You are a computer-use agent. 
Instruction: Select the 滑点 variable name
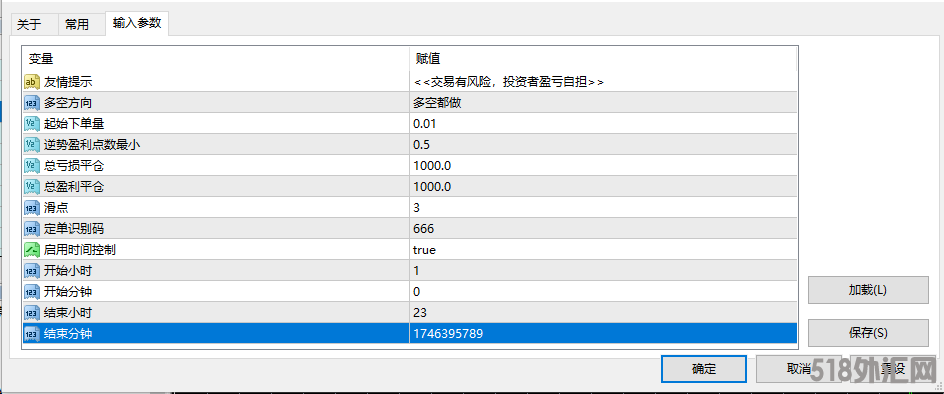pos(56,208)
